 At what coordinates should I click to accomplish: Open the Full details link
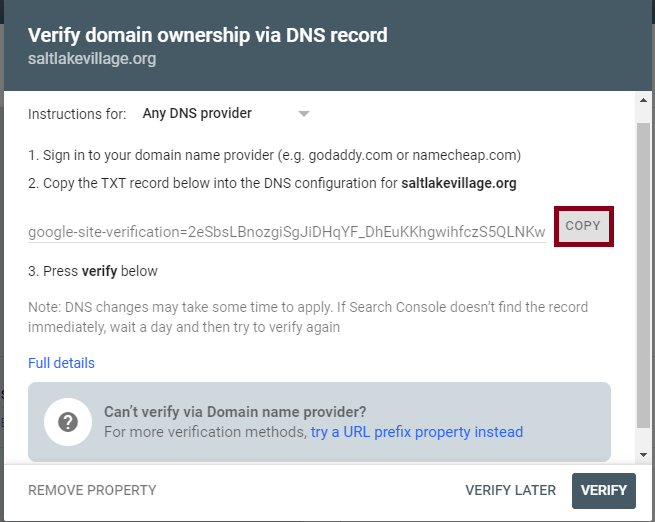(x=61, y=363)
